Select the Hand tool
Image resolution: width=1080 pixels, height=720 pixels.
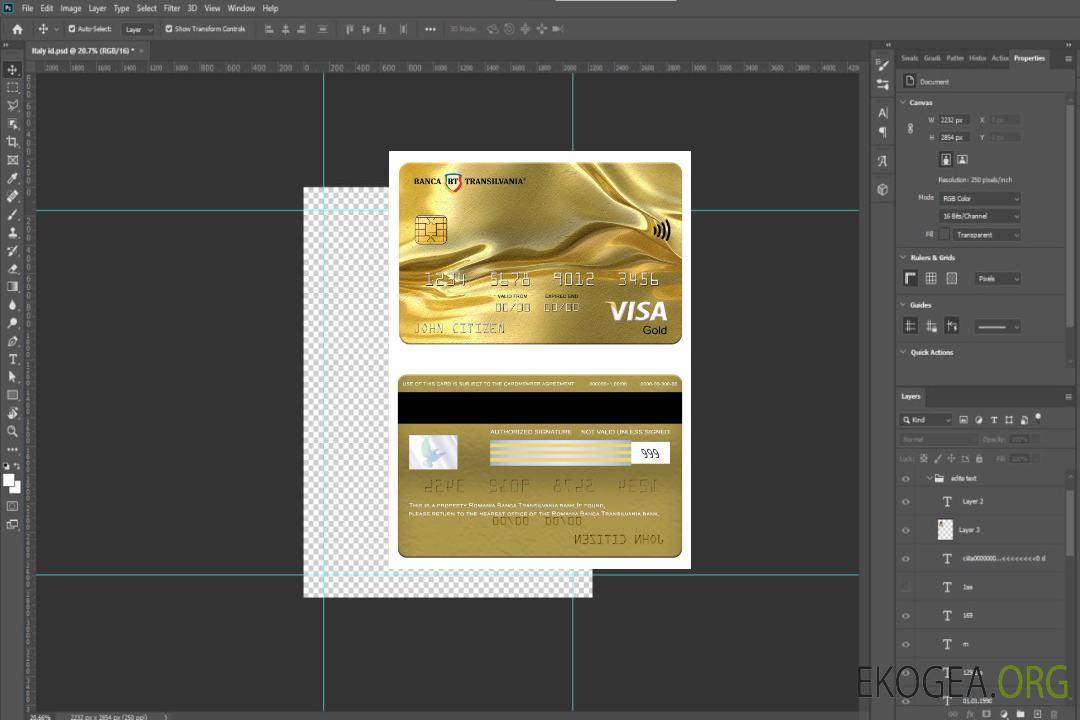[12, 413]
